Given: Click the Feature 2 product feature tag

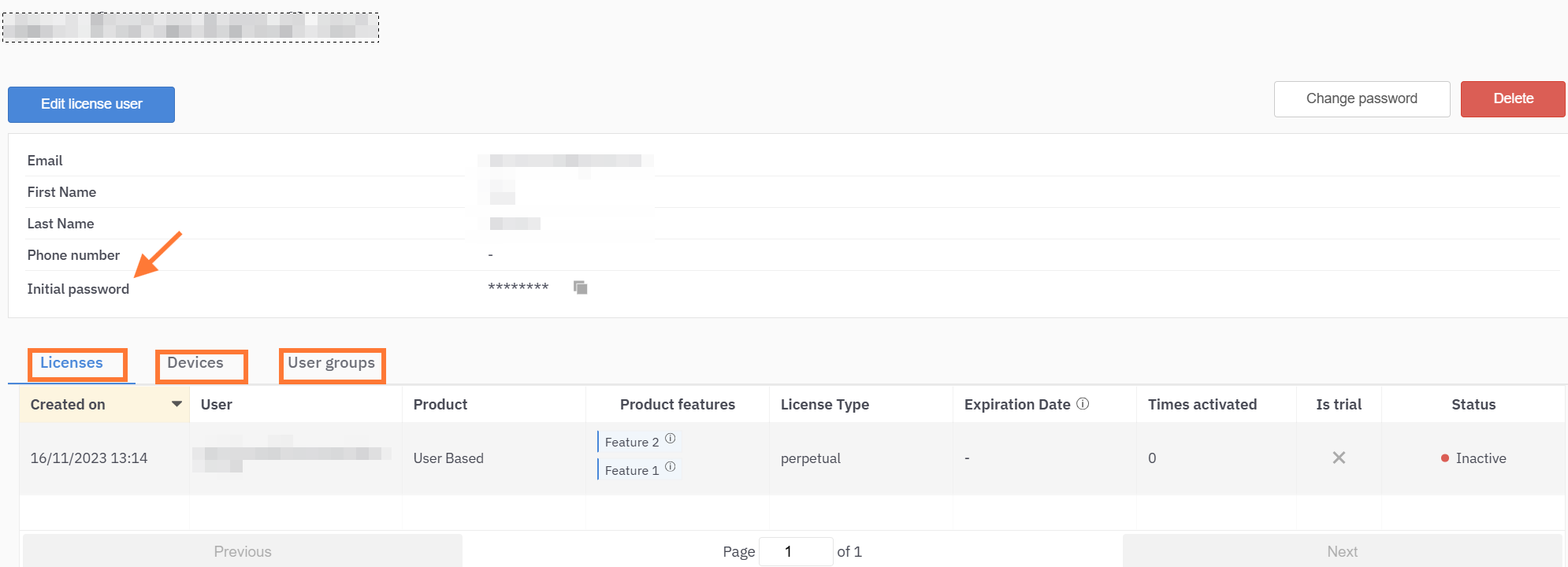Looking at the screenshot, I should 631,443.
